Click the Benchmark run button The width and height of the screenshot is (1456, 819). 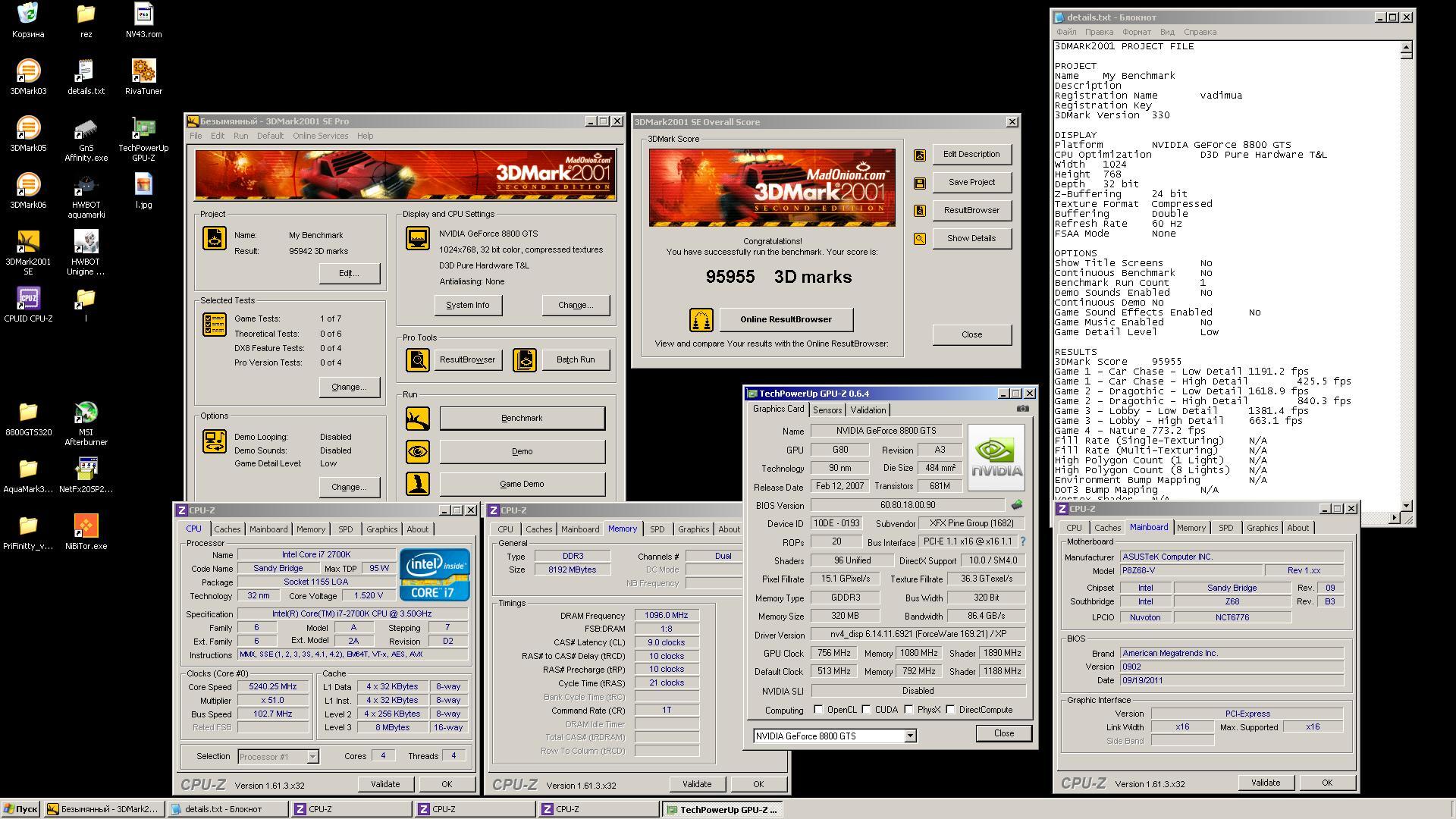coord(522,419)
